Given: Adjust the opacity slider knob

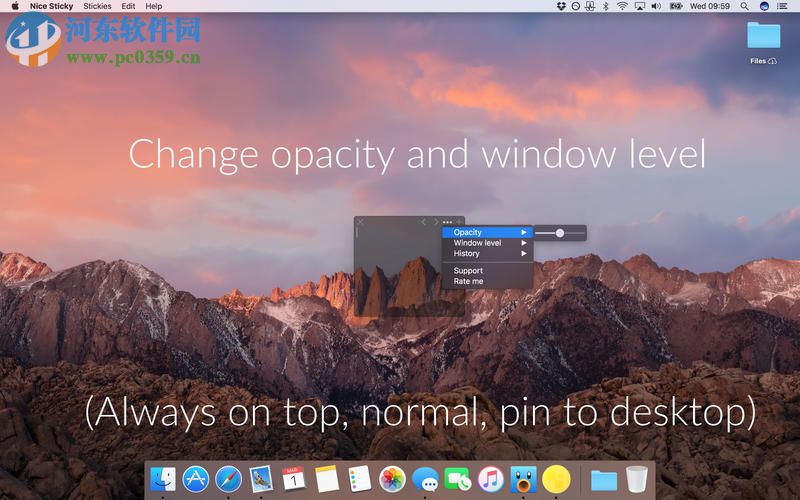Looking at the screenshot, I should (x=560, y=233).
